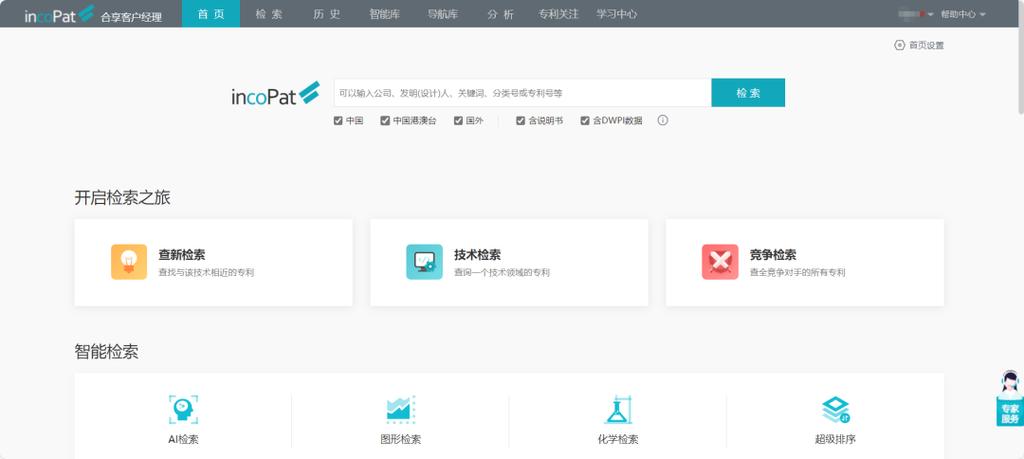This screenshot has width=1024, height=459.
Task: Click the 化学检索 label
Action: [x=618, y=439]
